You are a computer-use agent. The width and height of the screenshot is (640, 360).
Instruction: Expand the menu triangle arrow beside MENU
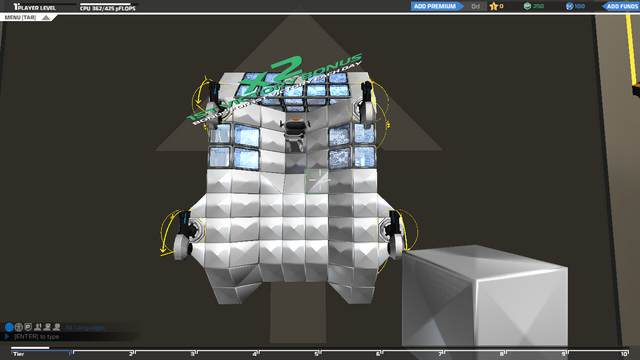[x=46, y=18]
